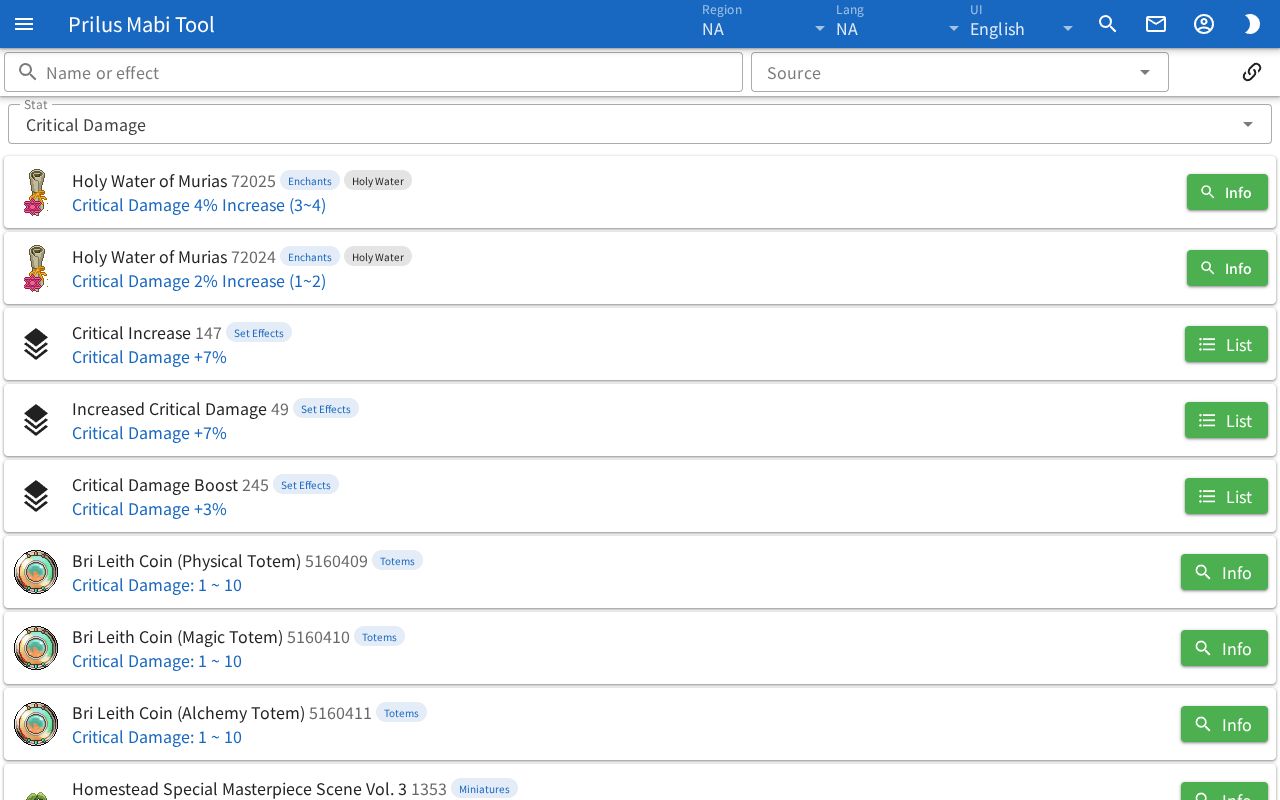This screenshot has width=1280, height=800.
Task: Click Bri Leith Coin (Magic Totem) icon
Action: [36, 648]
